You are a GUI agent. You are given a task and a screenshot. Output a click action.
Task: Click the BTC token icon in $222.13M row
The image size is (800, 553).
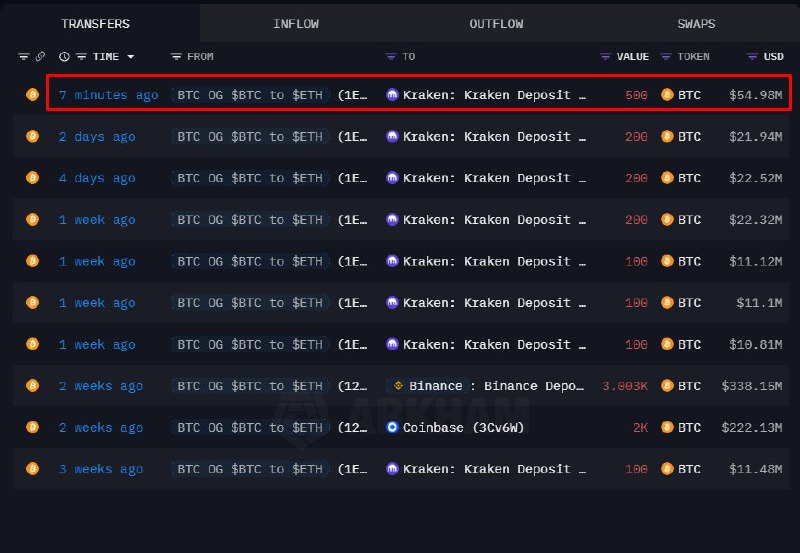[x=667, y=428]
